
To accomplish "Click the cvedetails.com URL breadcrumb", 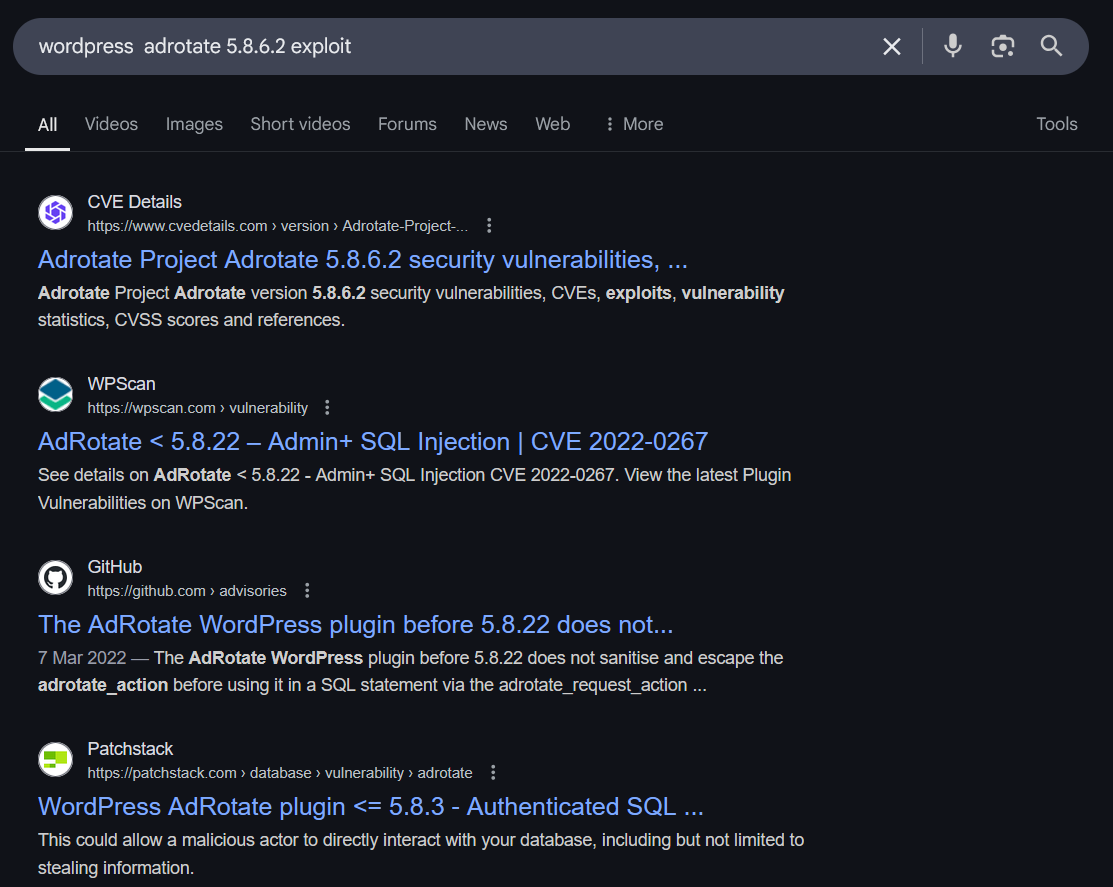I will (278, 226).
